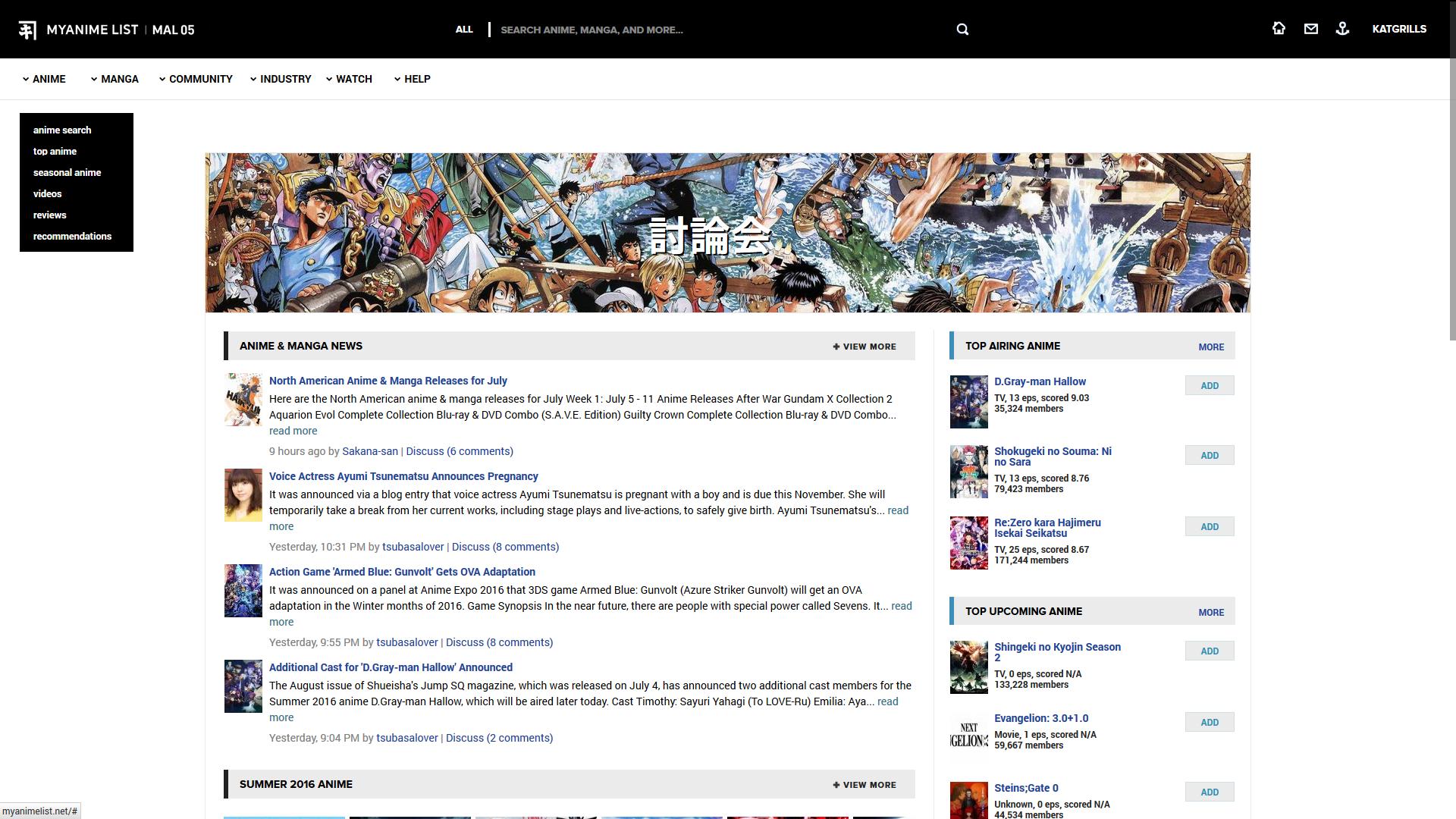Click the search magnifier icon
This screenshot has width=1456, height=819.
coord(962,30)
